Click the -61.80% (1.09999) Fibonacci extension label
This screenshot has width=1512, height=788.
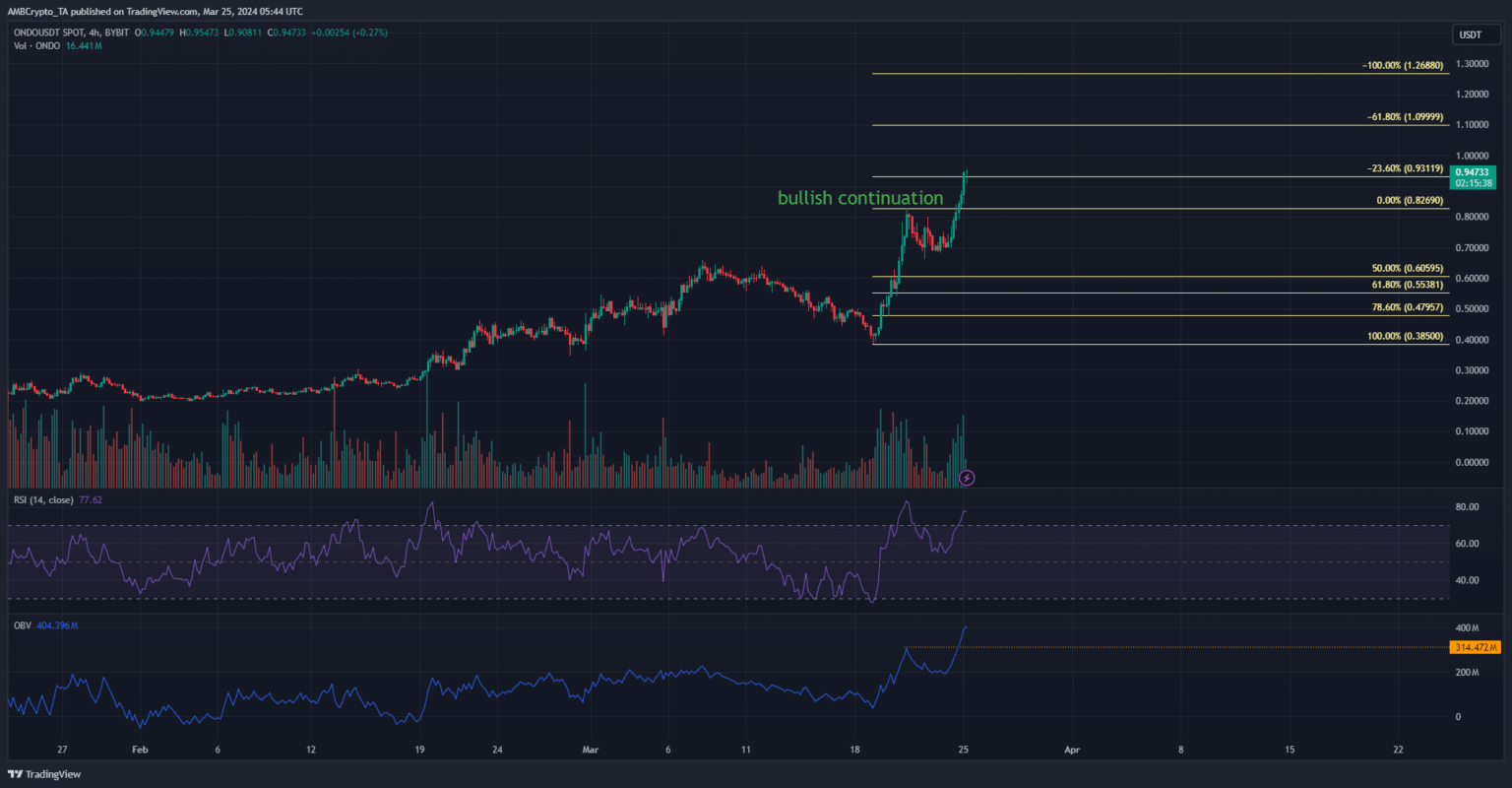click(x=1405, y=116)
